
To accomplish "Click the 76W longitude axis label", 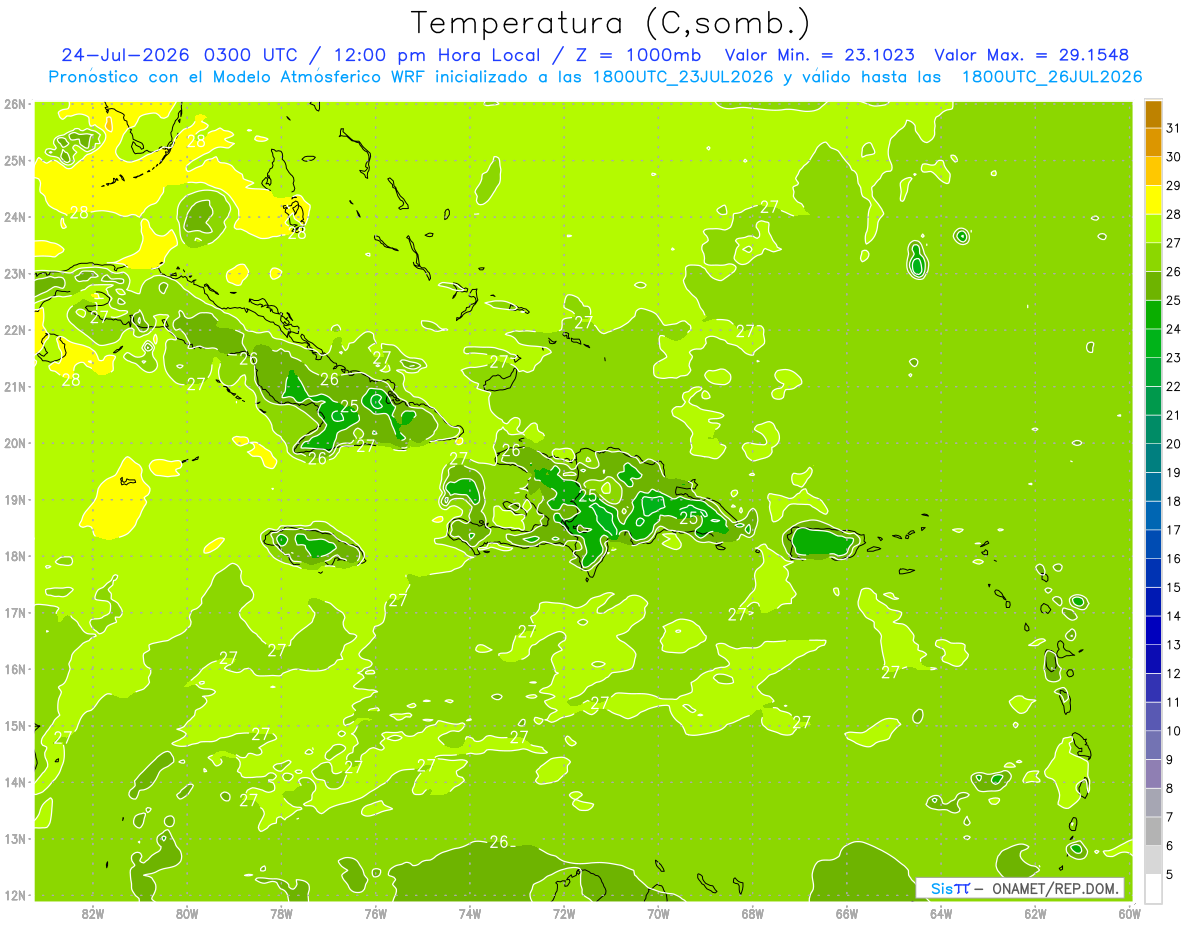I will [375, 912].
